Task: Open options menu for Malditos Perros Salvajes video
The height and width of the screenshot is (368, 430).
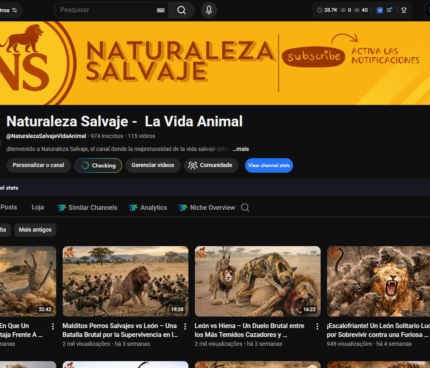Action: click(x=185, y=326)
